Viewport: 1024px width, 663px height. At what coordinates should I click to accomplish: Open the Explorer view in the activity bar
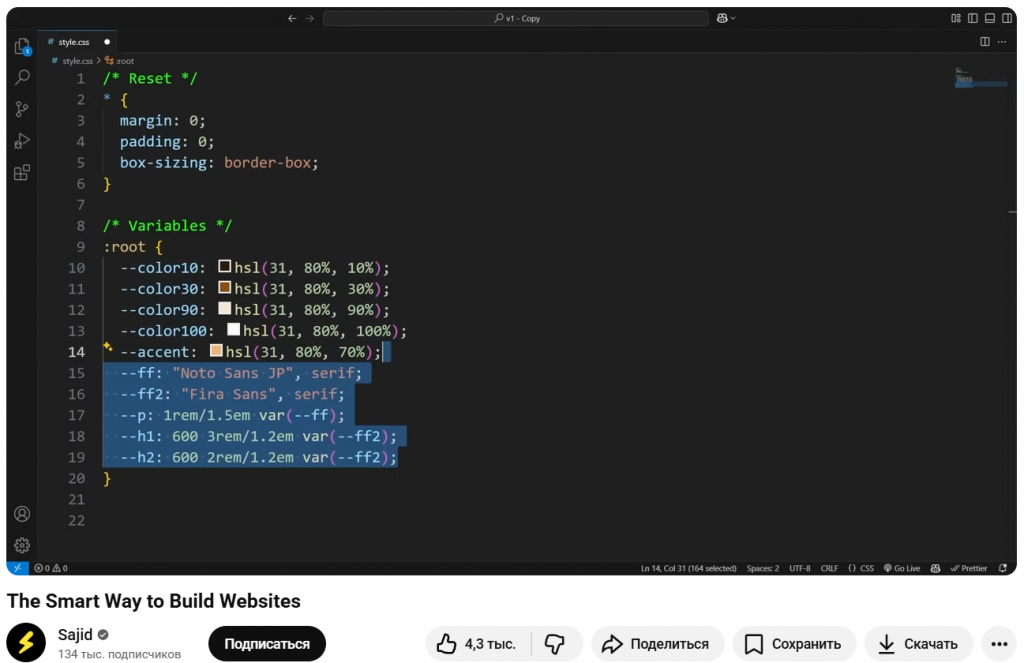click(22, 46)
